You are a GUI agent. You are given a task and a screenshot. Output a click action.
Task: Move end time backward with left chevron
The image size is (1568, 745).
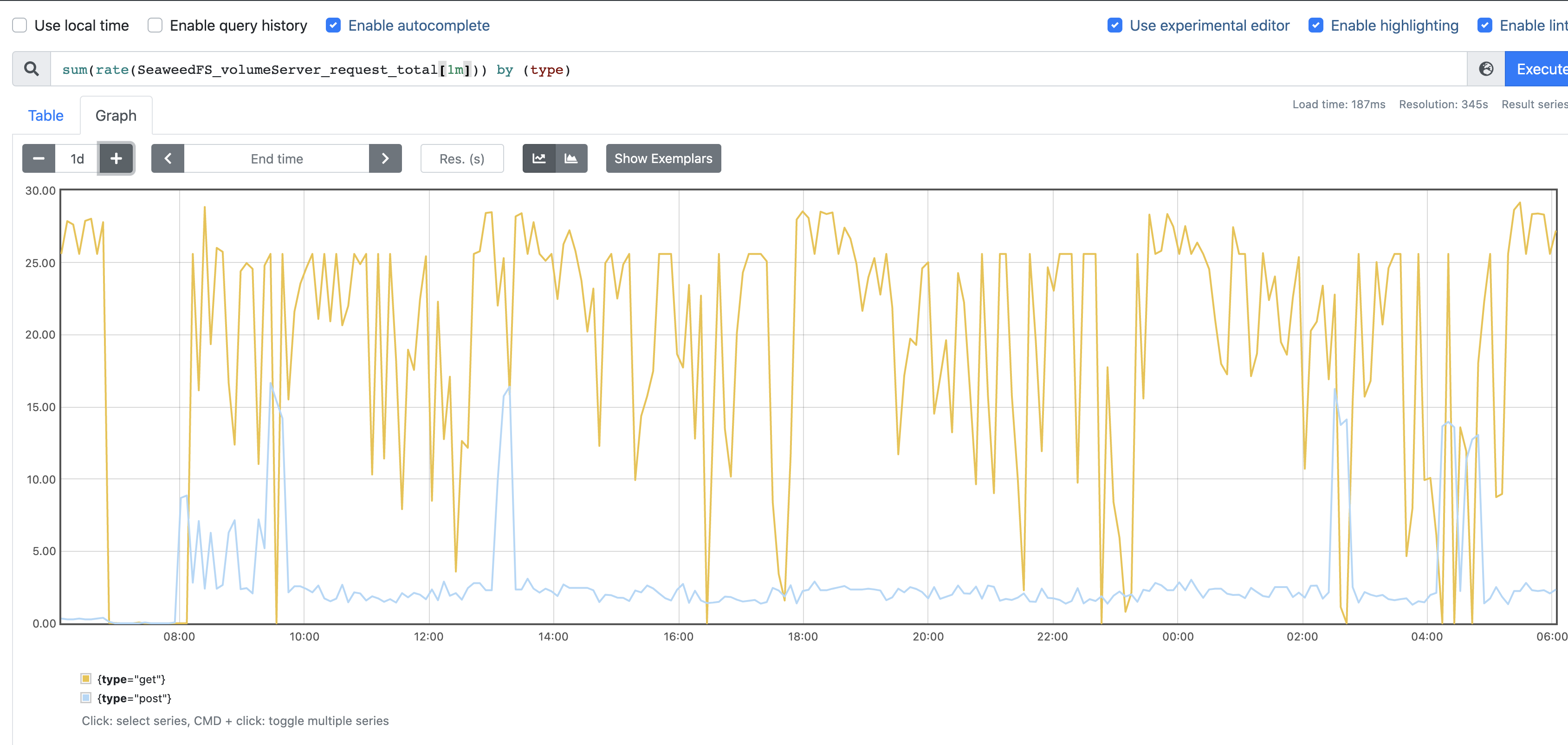point(168,158)
